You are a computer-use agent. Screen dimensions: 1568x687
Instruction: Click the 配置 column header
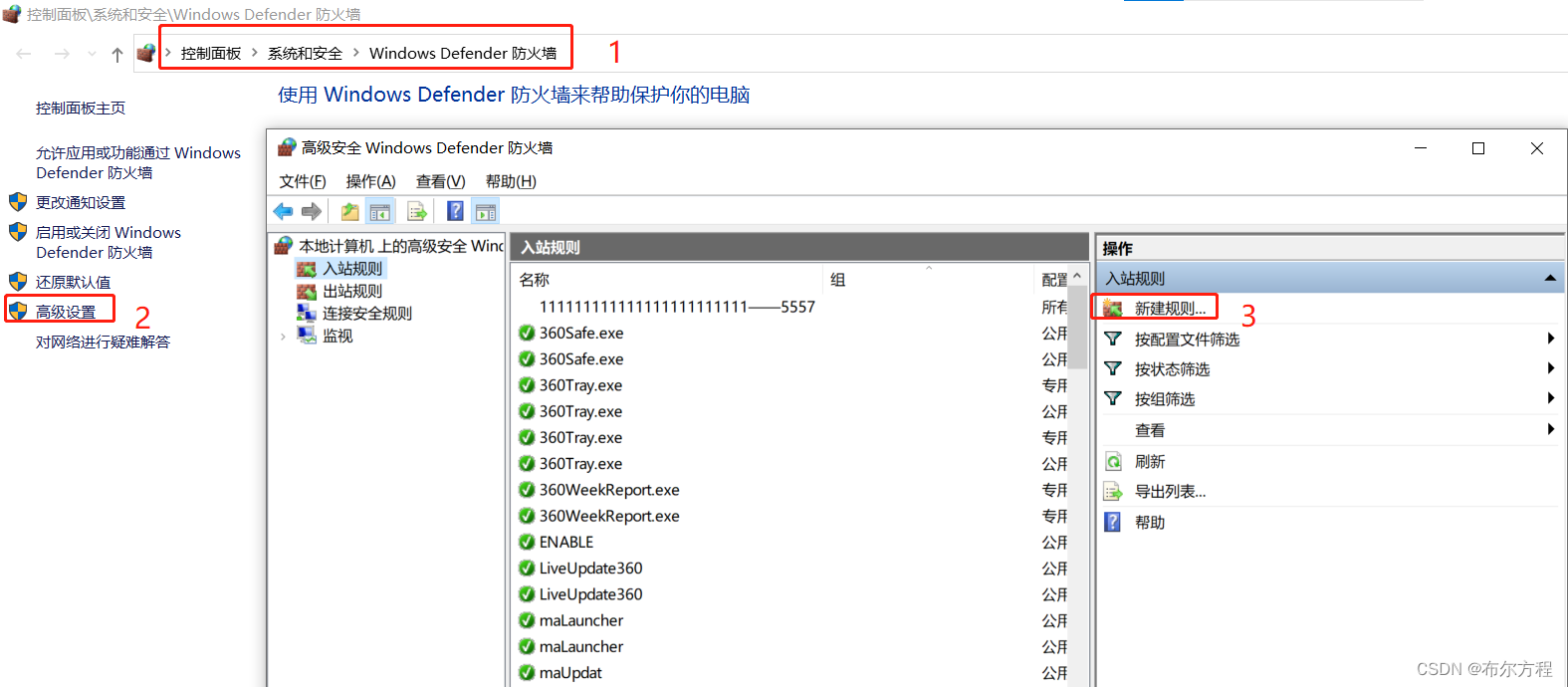point(1053,280)
